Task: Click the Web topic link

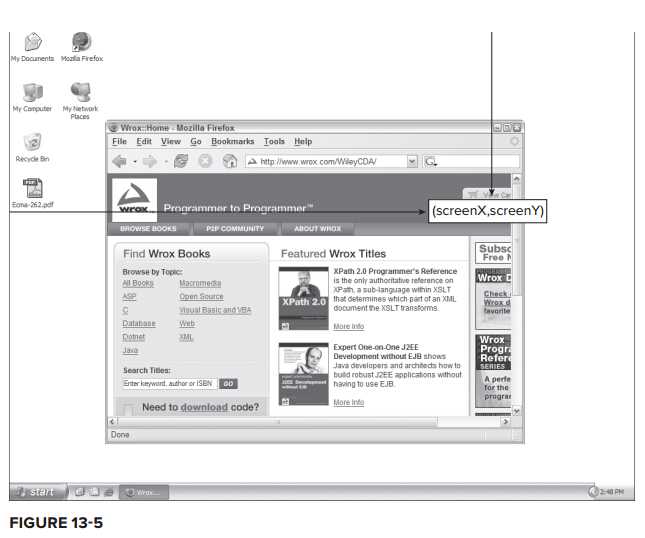Action: pos(187,324)
